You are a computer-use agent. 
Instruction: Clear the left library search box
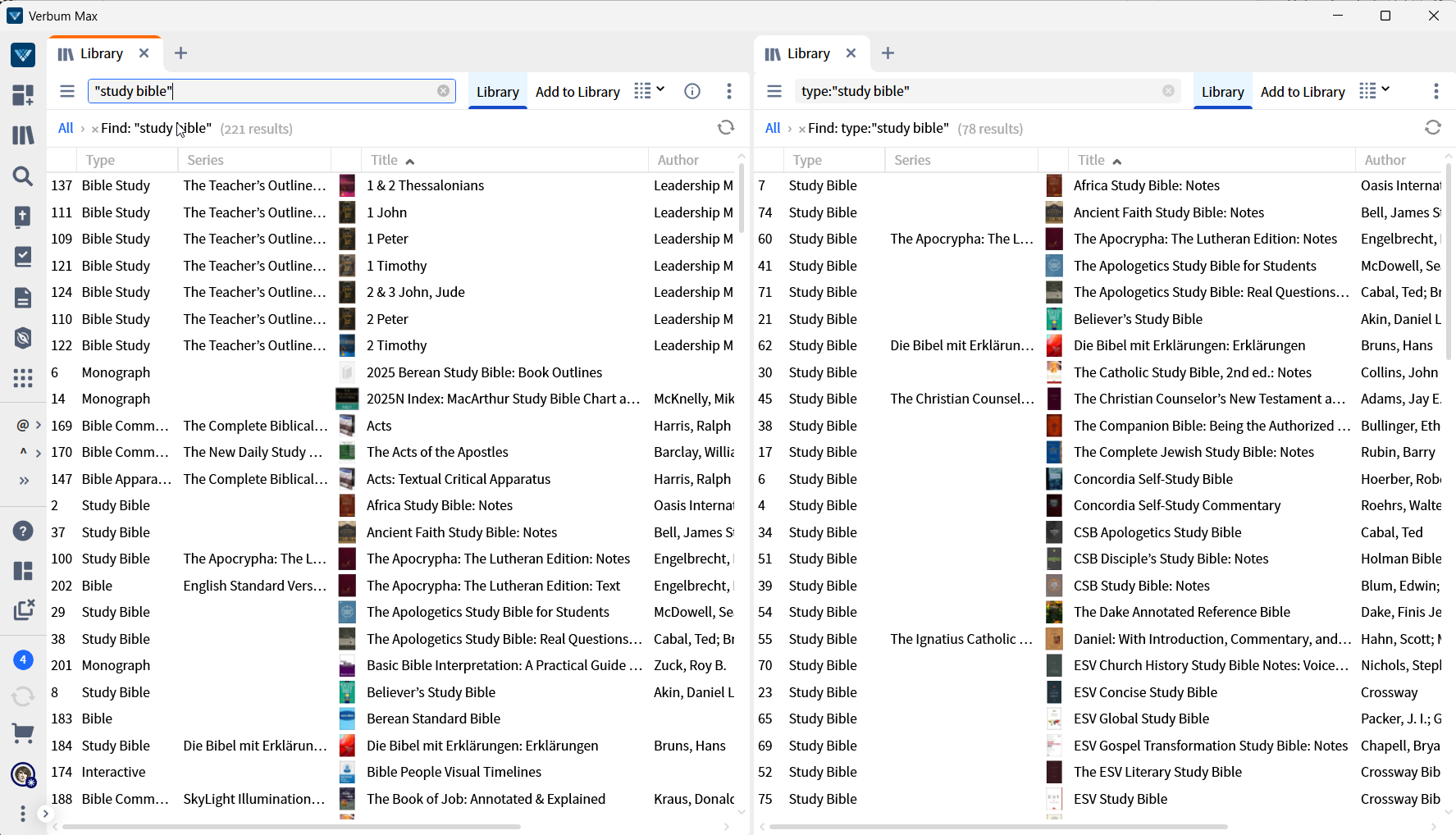tap(444, 91)
